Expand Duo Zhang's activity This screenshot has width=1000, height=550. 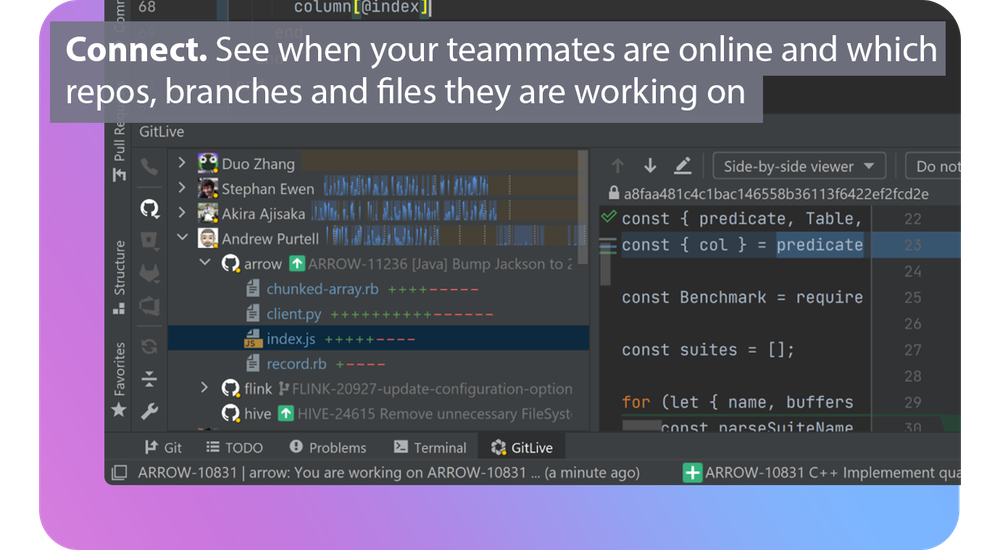click(182, 163)
